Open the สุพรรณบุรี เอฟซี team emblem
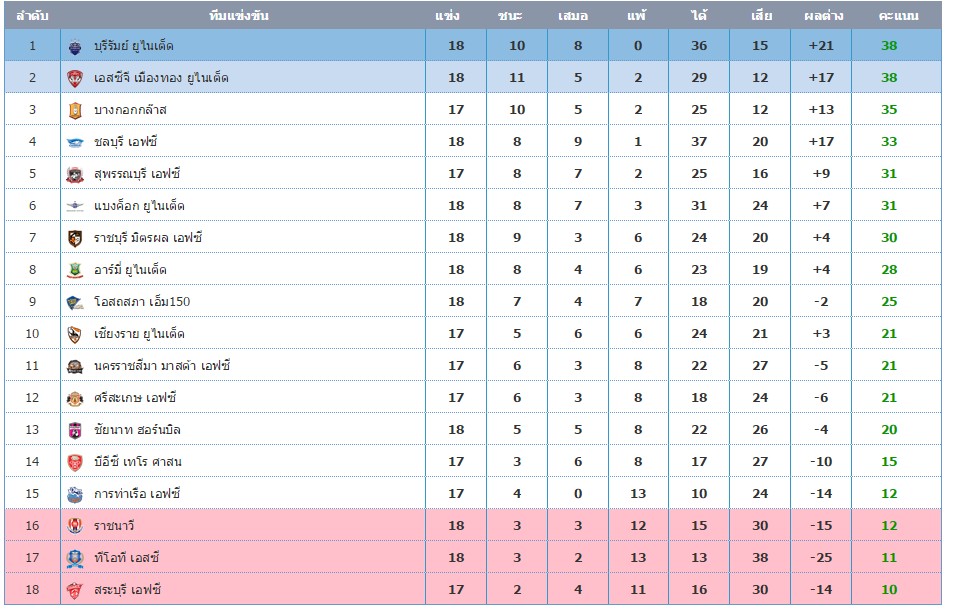Viewport: 953px width, 611px height. pos(75,174)
